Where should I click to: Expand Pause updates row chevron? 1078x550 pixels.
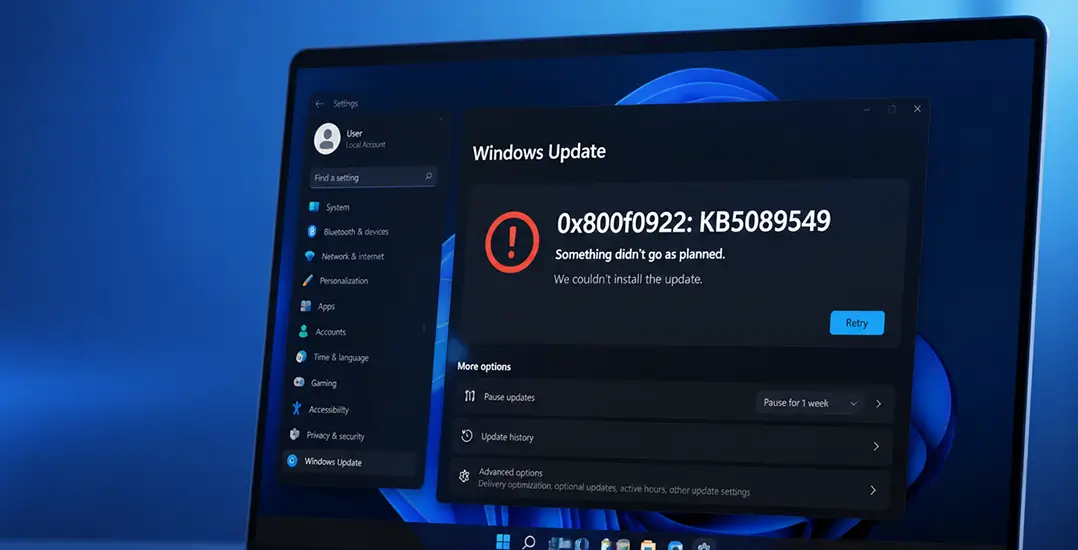[879, 404]
